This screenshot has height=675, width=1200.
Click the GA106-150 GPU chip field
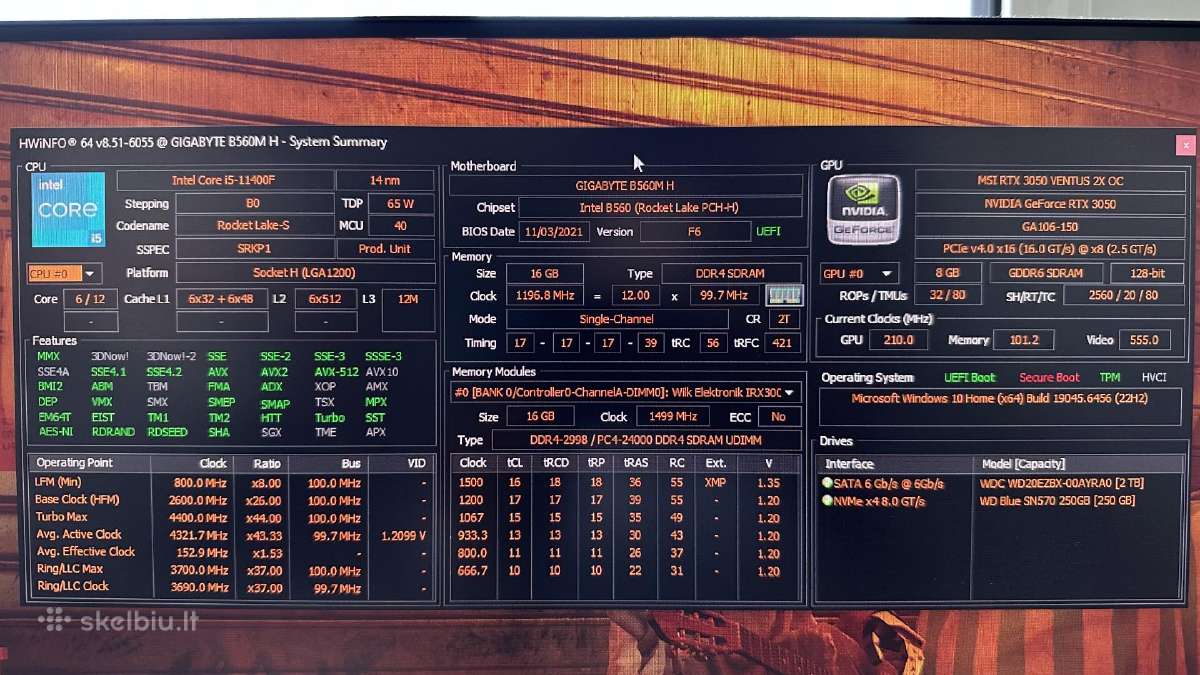coord(1050,227)
